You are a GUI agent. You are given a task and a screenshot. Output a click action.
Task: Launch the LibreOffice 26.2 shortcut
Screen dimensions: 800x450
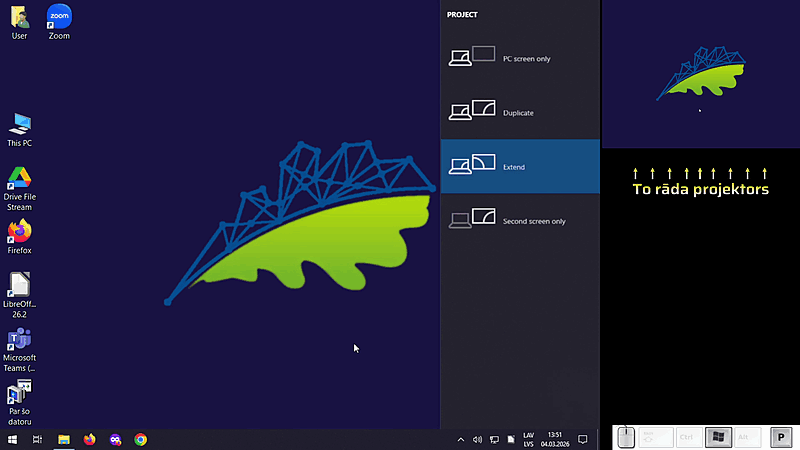(19, 286)
